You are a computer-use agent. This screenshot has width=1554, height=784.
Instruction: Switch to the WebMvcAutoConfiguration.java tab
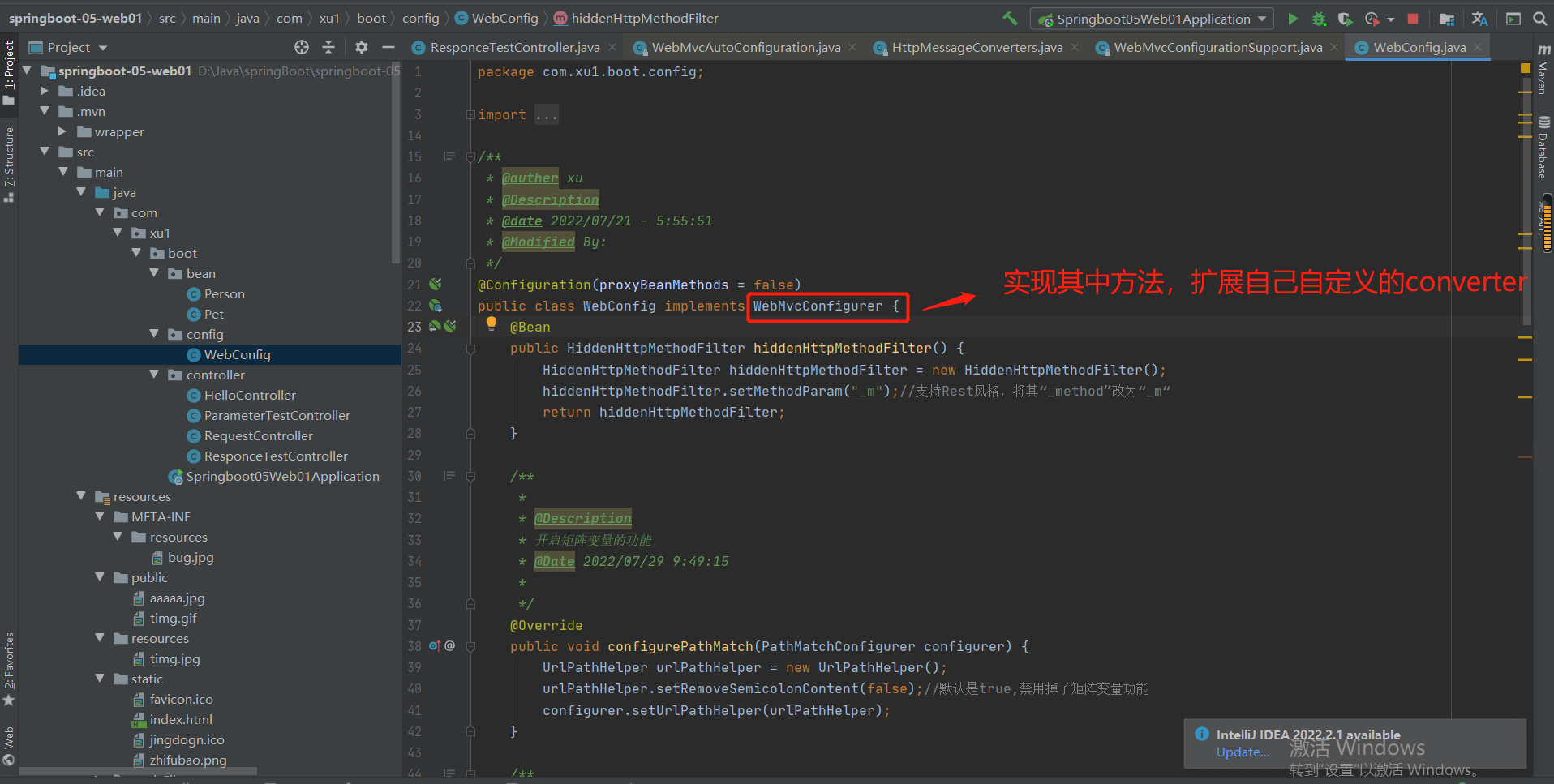click(x=745, y=47)
